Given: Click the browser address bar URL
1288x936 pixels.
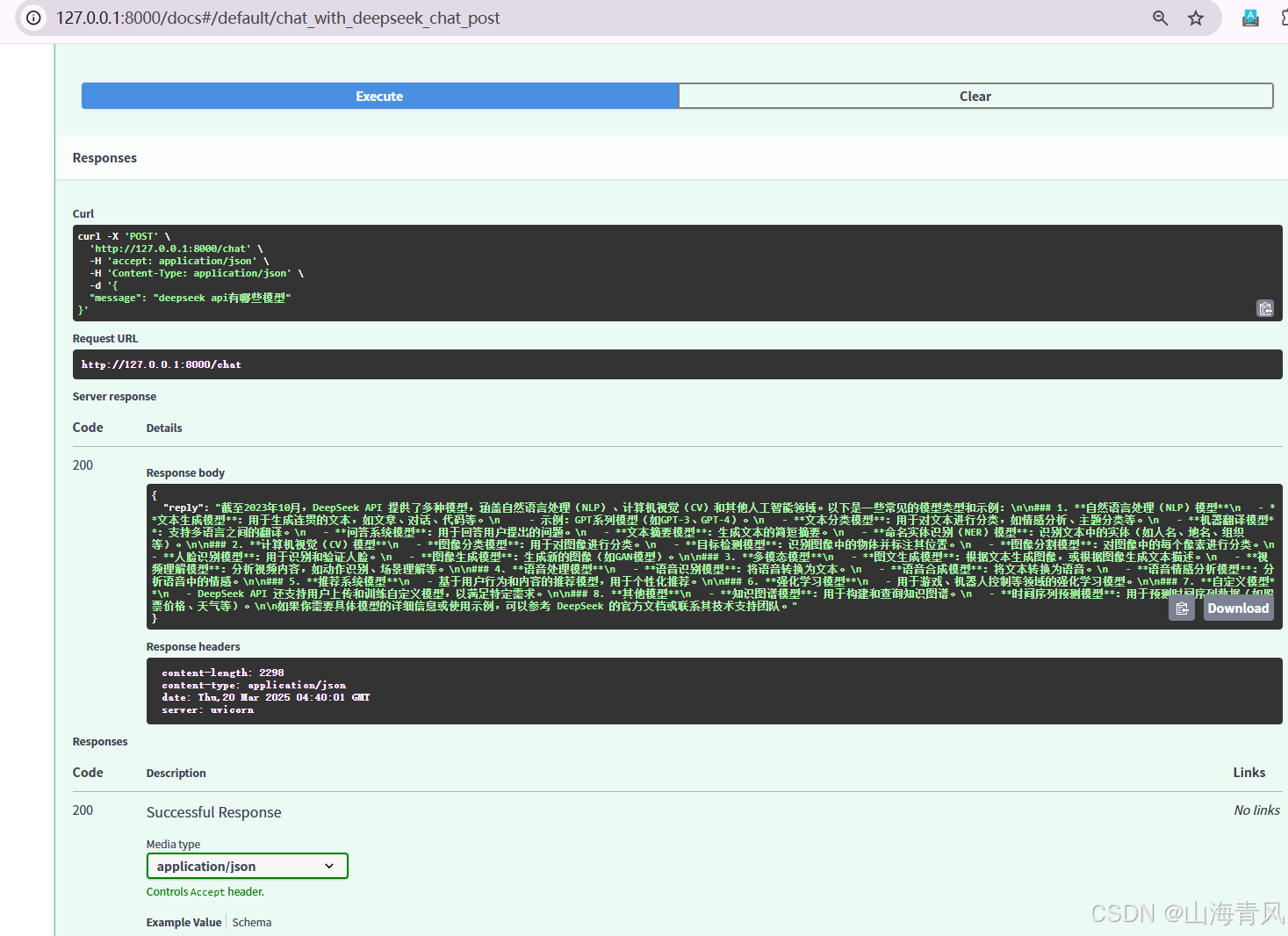Looking at the screenshot, I should [x=278, y=18].
